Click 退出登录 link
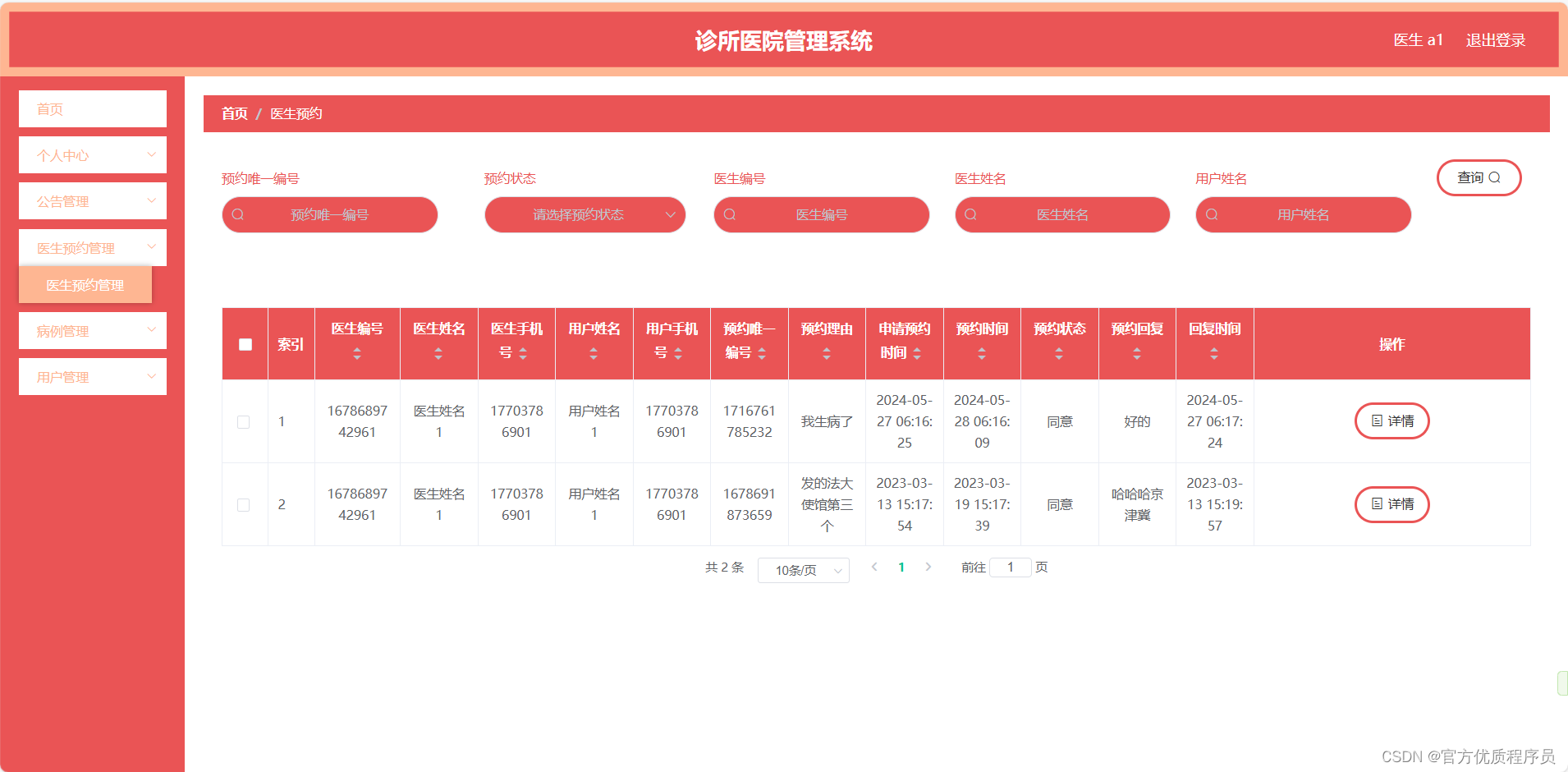Image resolution: width=1568 pixels, height=772 pixels. 1496,40
